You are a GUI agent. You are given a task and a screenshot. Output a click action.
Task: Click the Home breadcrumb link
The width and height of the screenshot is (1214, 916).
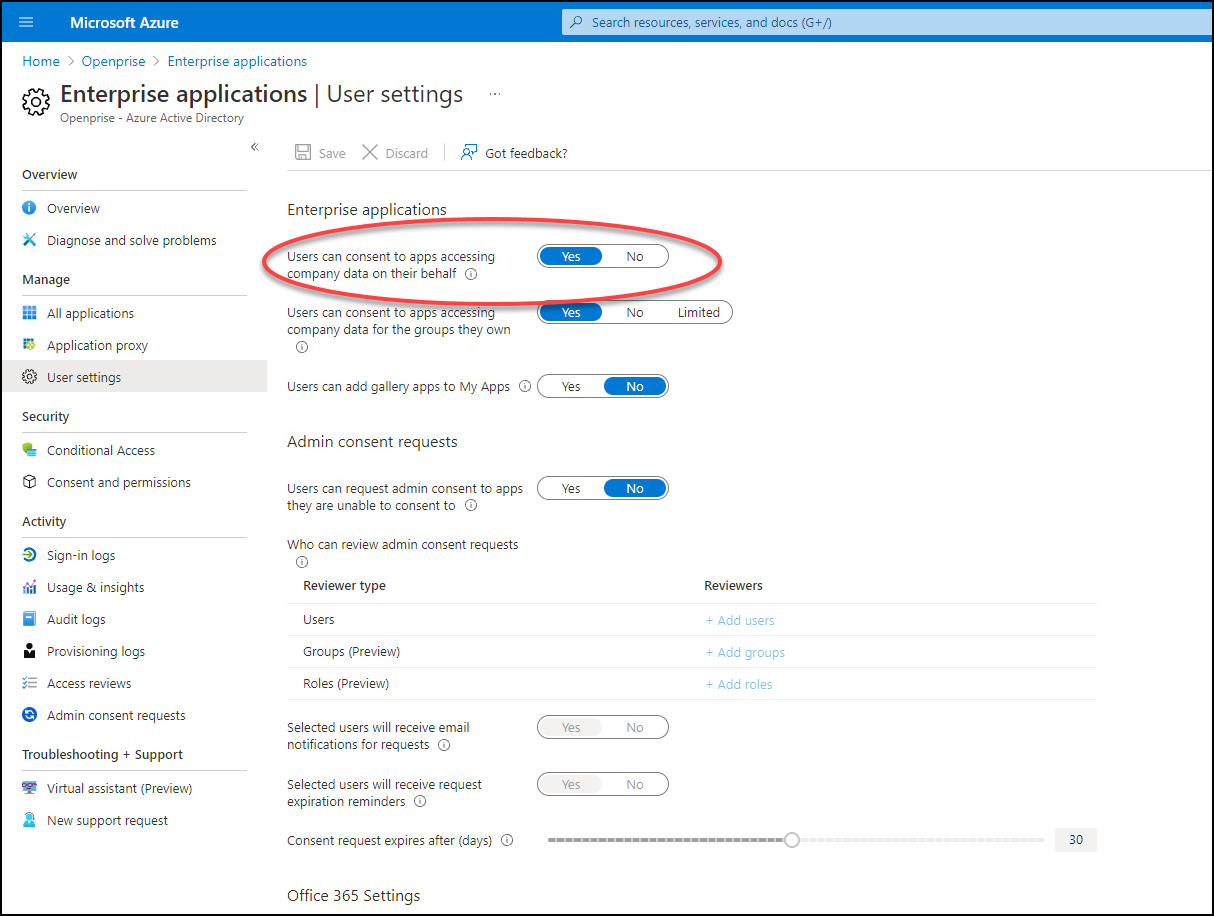(x=41, y=61)
